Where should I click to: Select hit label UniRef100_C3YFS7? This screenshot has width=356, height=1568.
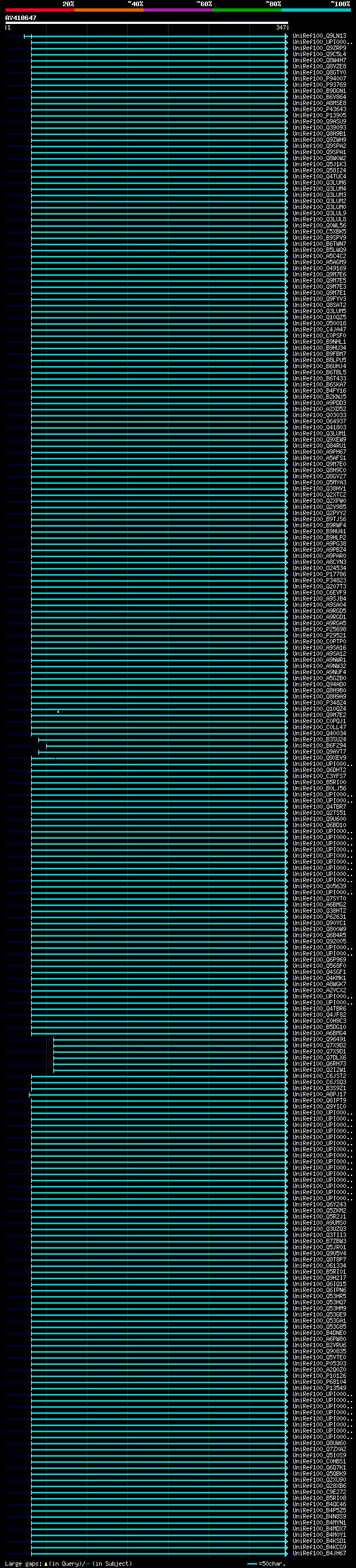click(319, 776)
